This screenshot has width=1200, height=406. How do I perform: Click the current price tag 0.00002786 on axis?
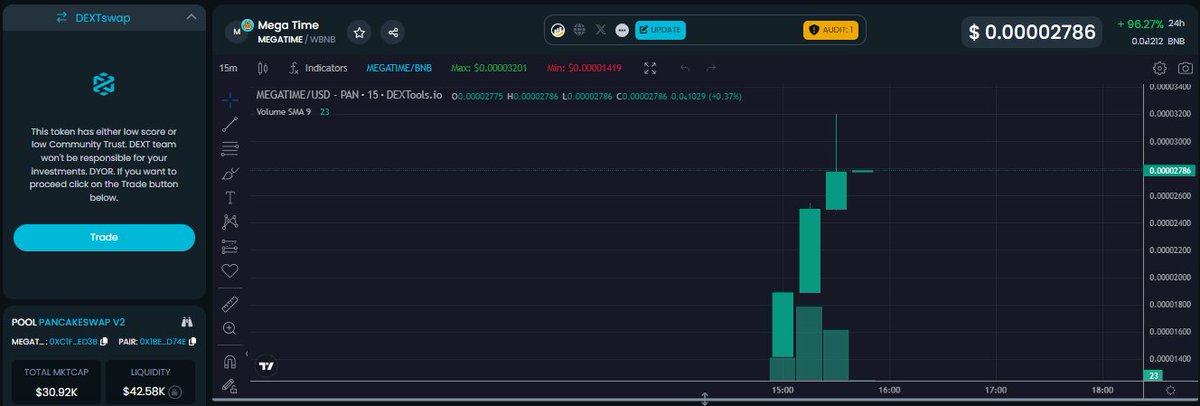pyautogui.click(x=1170, y=170)
